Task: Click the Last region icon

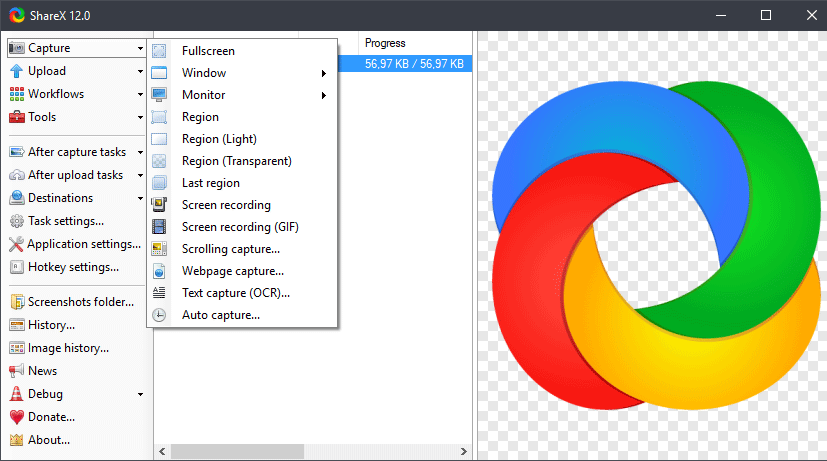Action: coord(159,183)
